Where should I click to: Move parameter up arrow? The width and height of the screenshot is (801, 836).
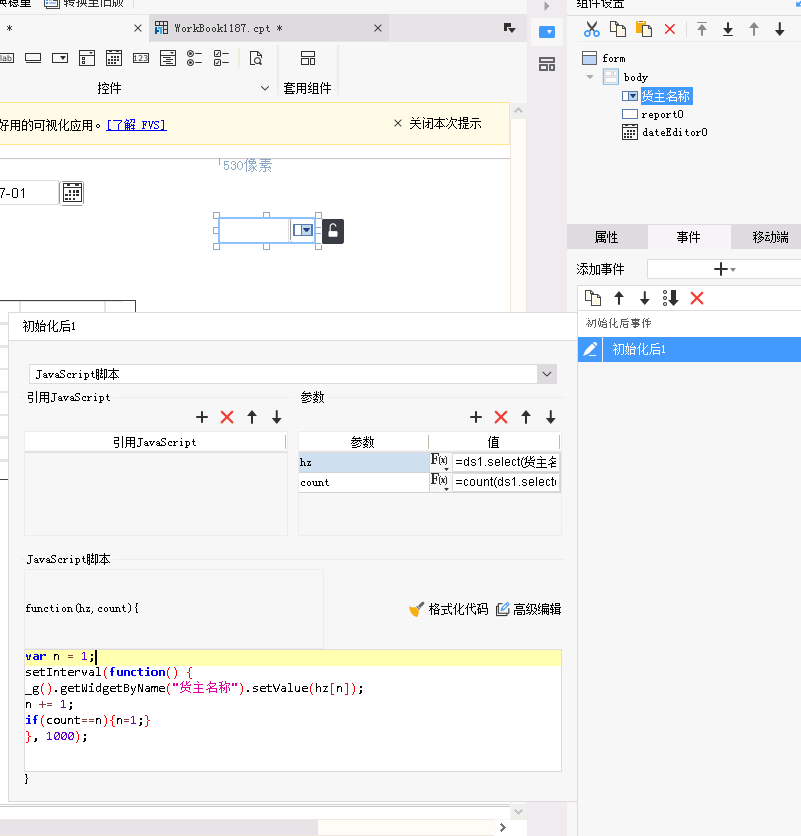tap(526, 417)
